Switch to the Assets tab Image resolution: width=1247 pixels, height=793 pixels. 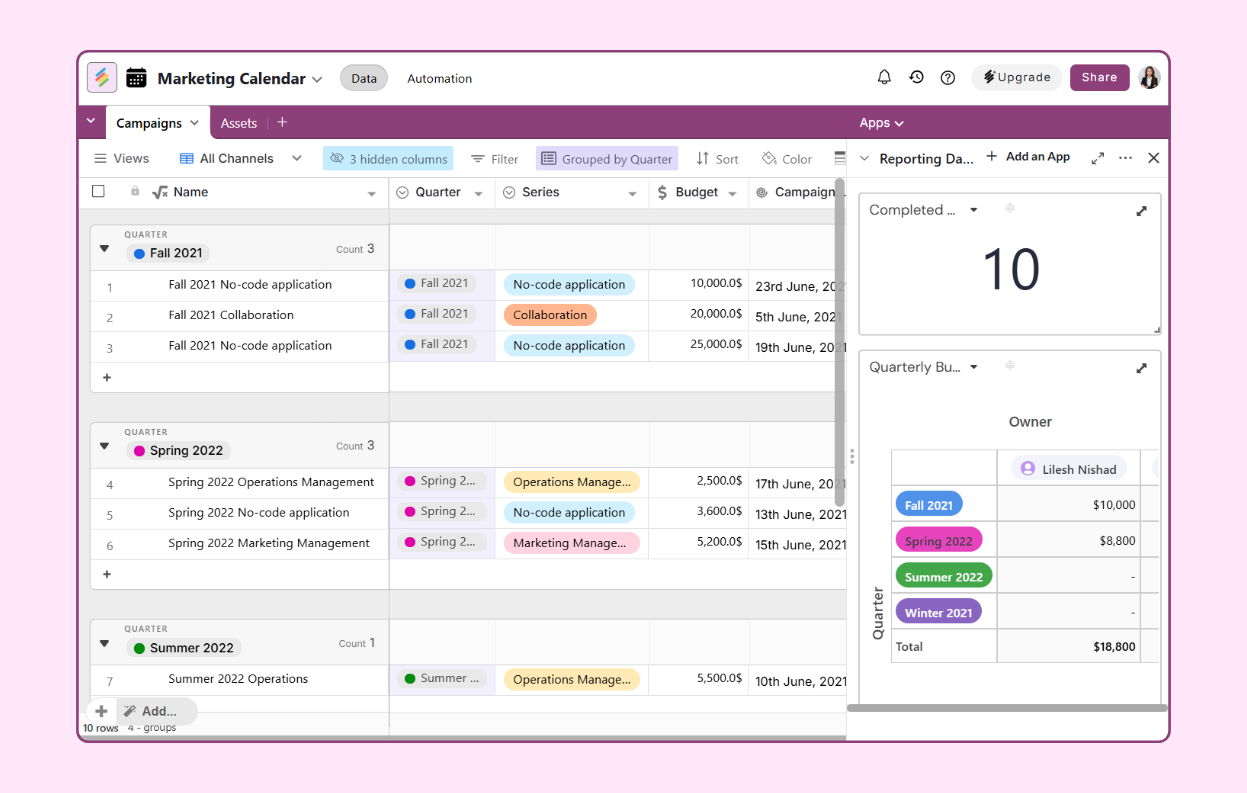(x=239, y=123)
